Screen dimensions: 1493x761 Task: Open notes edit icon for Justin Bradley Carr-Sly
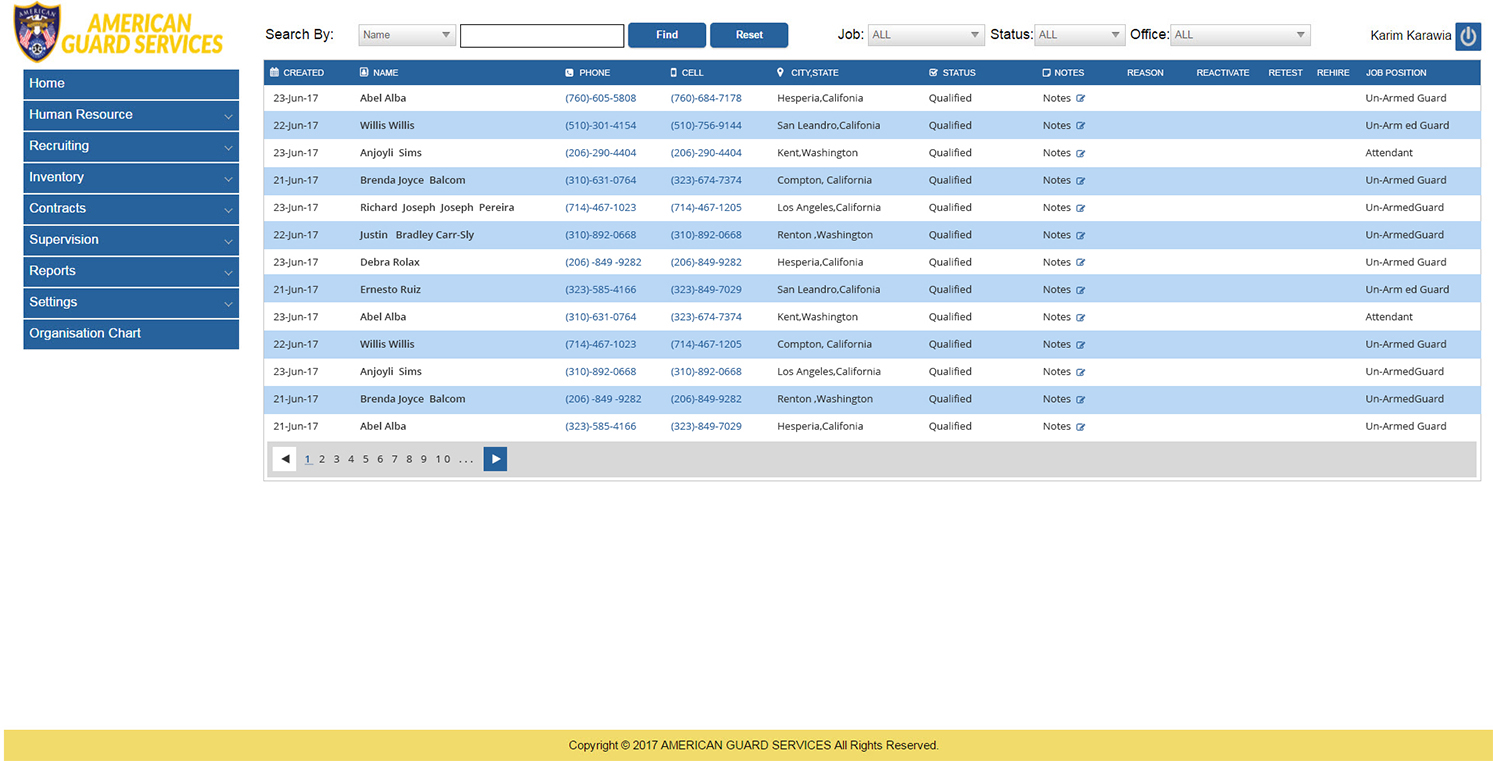pos(1080,236)
